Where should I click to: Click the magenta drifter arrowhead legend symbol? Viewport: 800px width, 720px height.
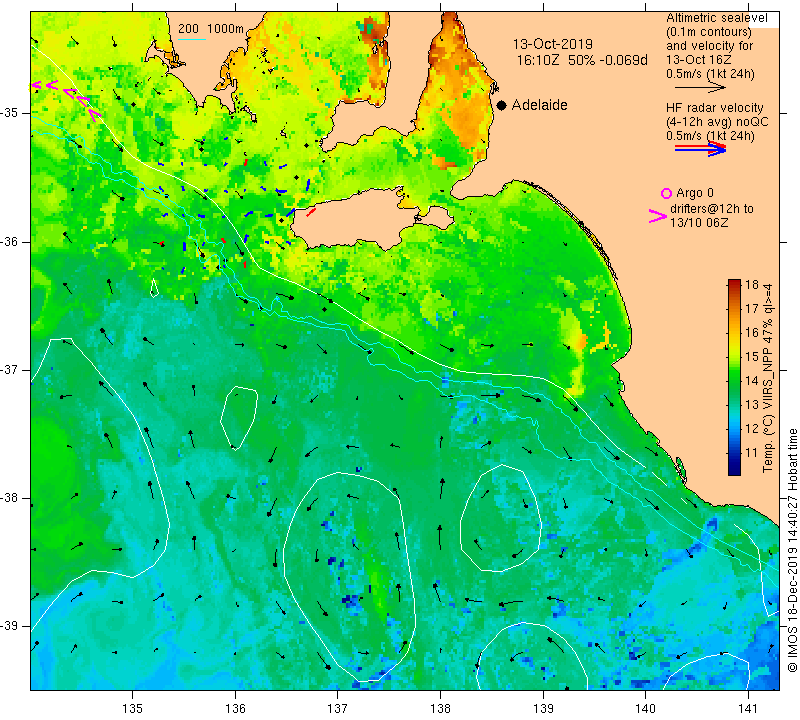658,216
